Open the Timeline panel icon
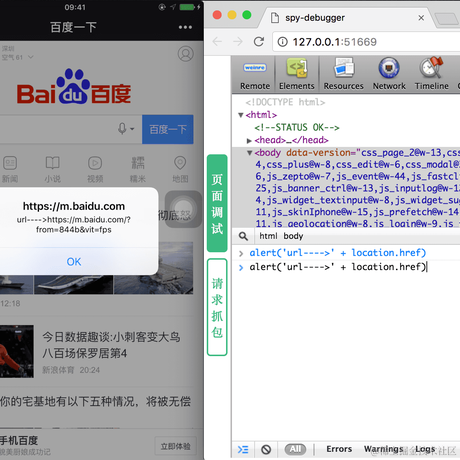The image size is (460, 460). [432, 75]
